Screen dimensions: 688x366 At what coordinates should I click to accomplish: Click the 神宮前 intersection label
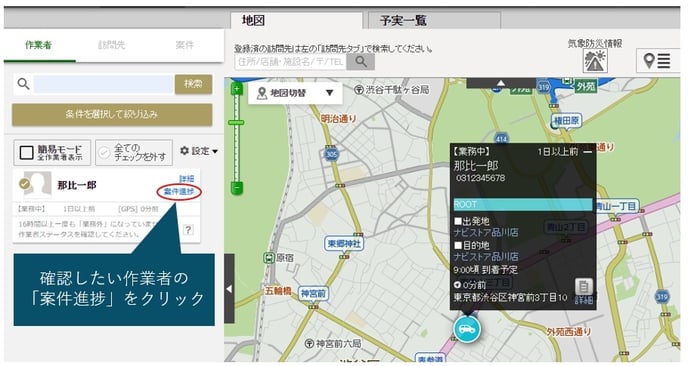point(313,294)
